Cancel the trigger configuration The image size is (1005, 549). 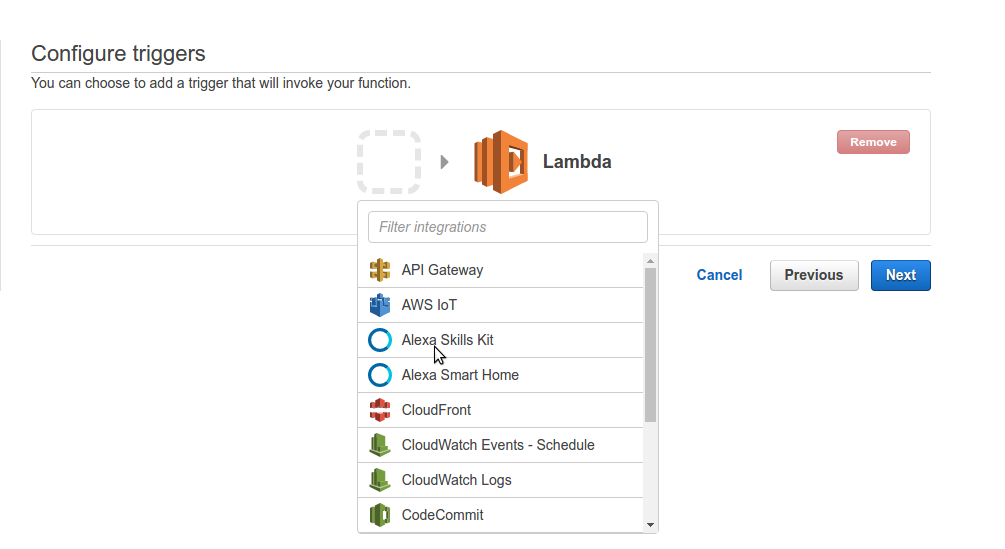click(719, 275)
